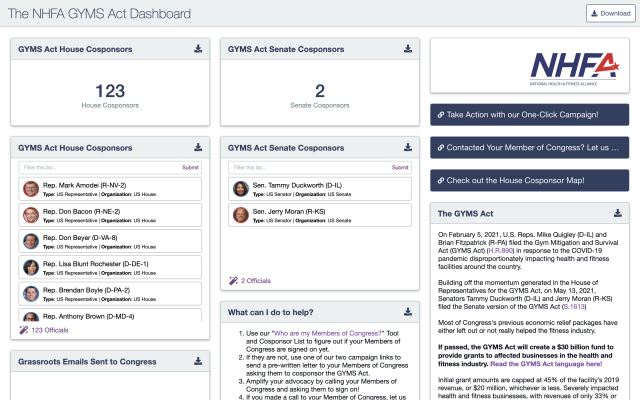
Task: Download The GYMS Act text card
Action: [x=618, y=213]
